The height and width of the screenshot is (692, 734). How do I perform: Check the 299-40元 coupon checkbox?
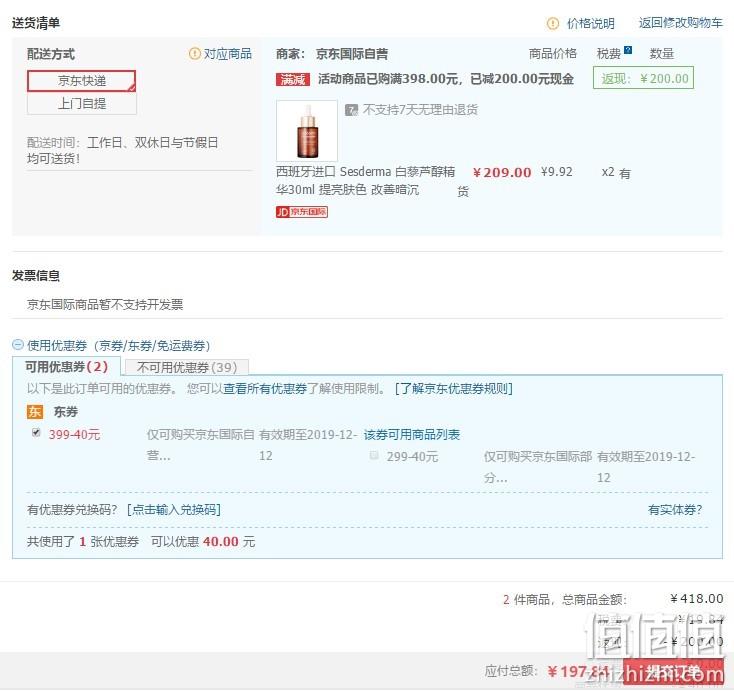(x=374, y=455)
